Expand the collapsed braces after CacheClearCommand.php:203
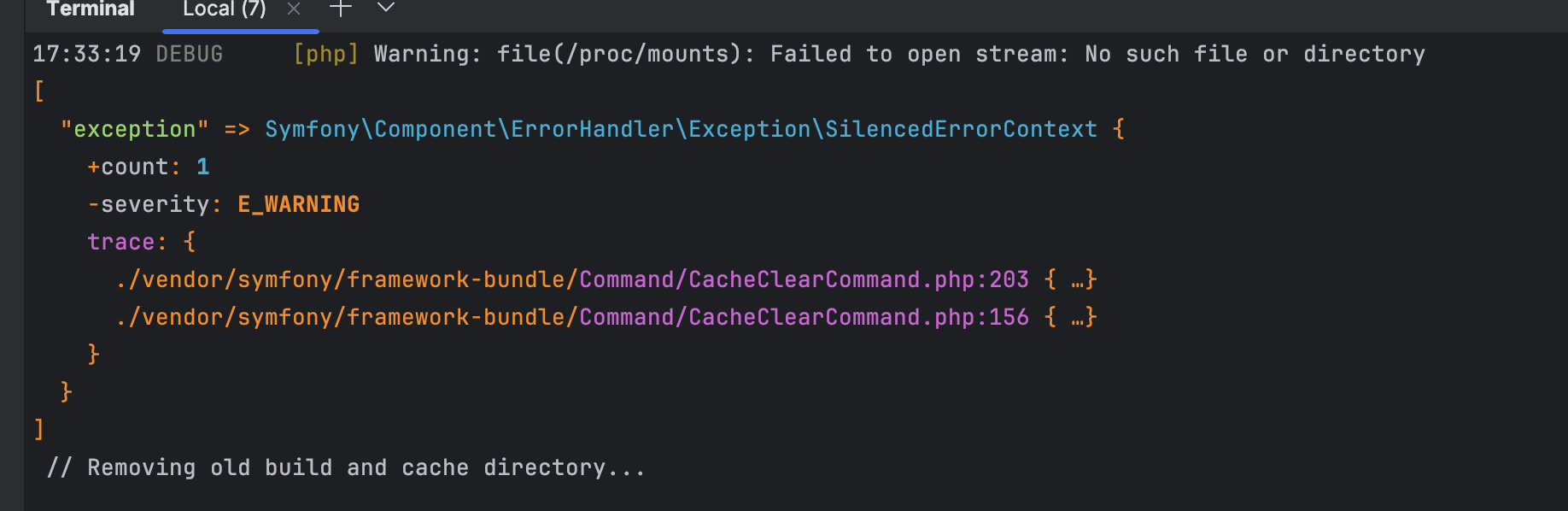The image size is (1568, 511). [1071, 279]
